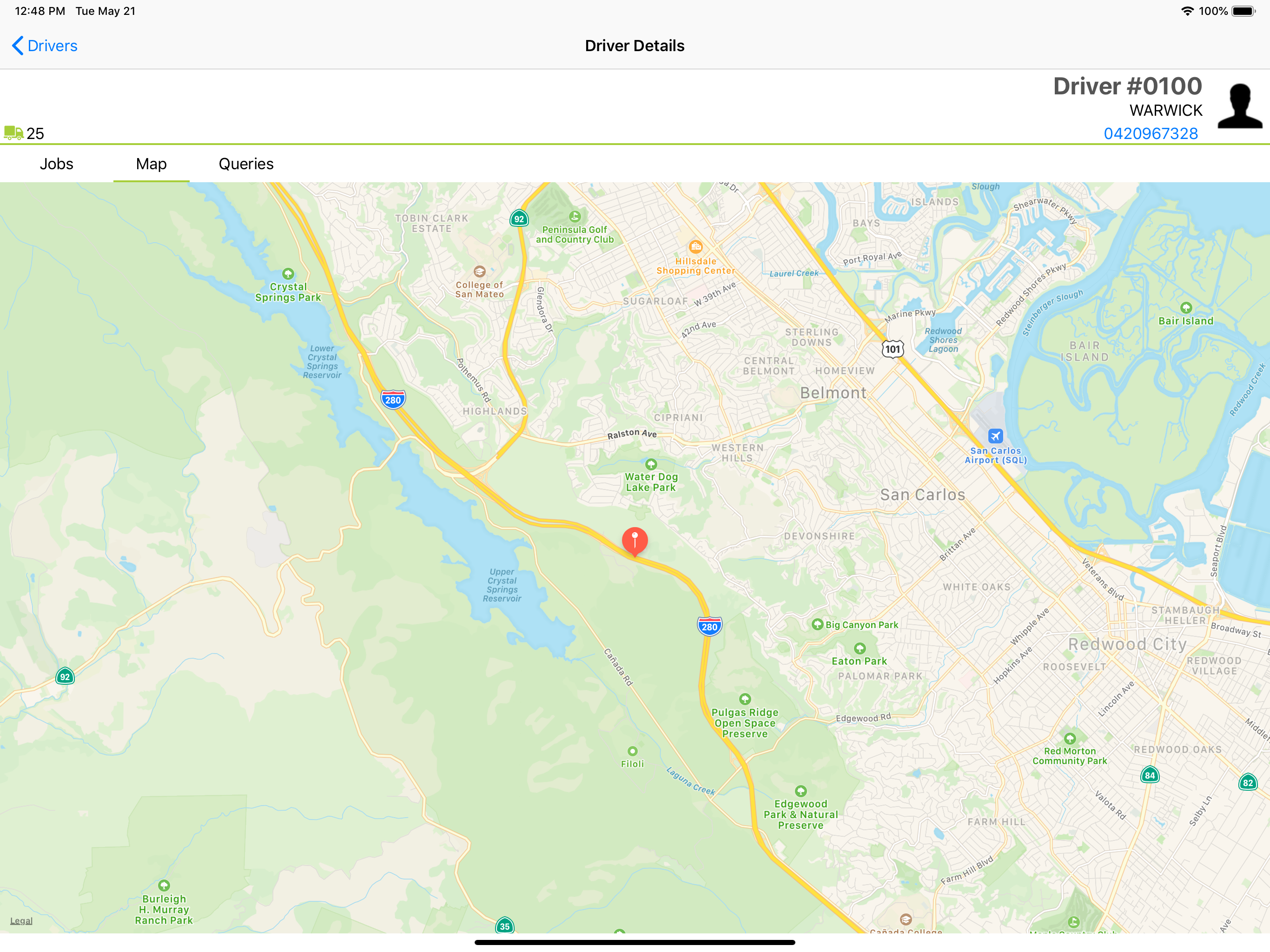Tap the WARWICK driver name
The image size is (1270, 952).
pos(1165,110)
